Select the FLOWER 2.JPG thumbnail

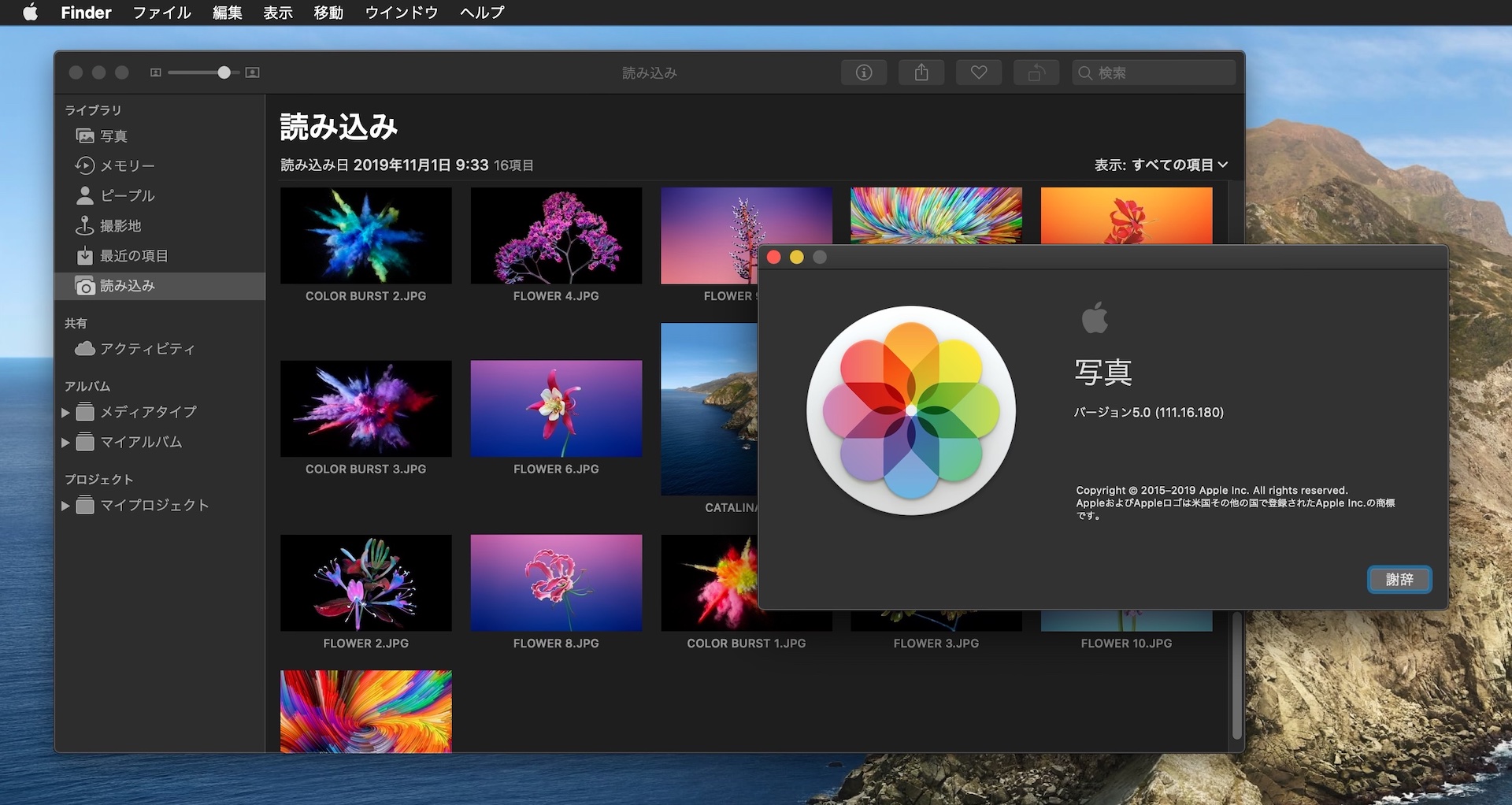click(x=366, y=583)
